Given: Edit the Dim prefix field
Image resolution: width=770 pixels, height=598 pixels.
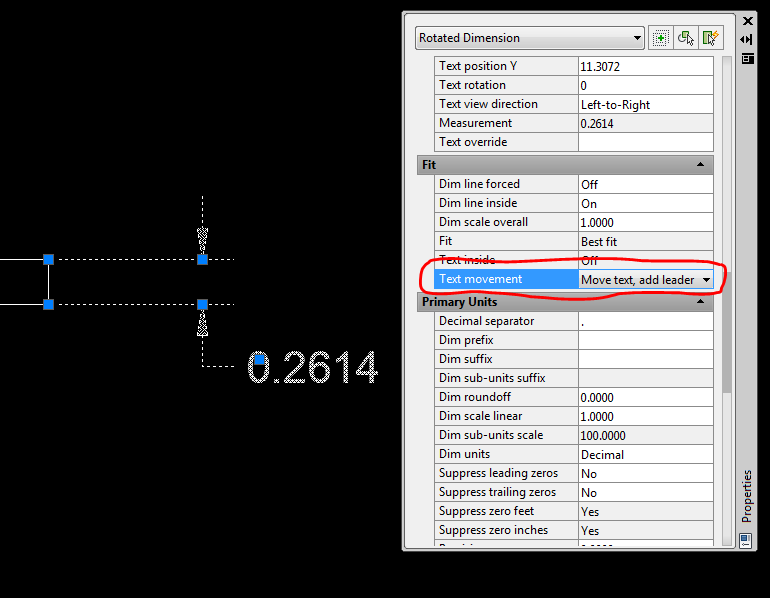Looking at the screenshot, I should (645, 340).
